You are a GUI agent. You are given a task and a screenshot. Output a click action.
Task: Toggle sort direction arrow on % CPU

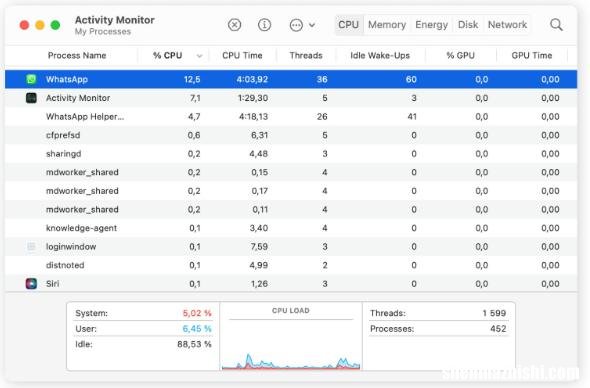click(x=199, y=56)
